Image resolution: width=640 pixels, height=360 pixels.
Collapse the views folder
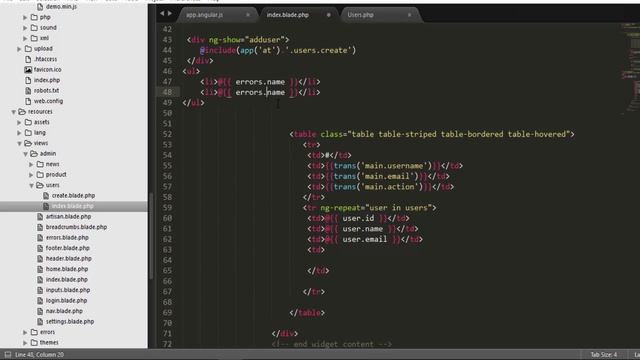pyautogui.click(x=19, y=144)
